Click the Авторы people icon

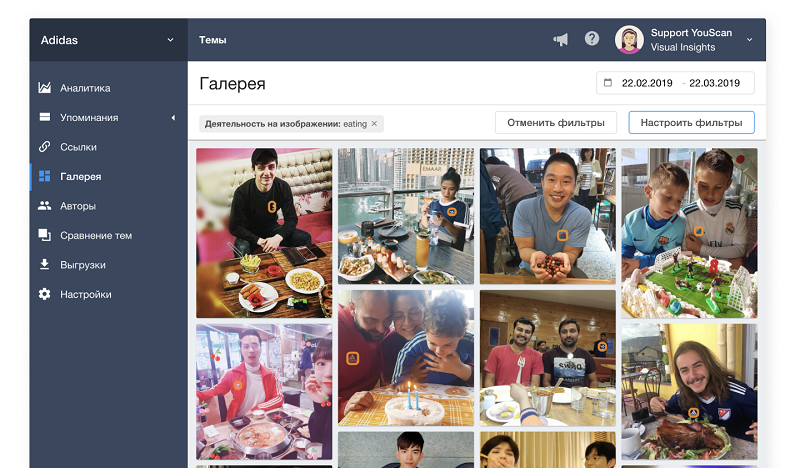coord(44,206)
